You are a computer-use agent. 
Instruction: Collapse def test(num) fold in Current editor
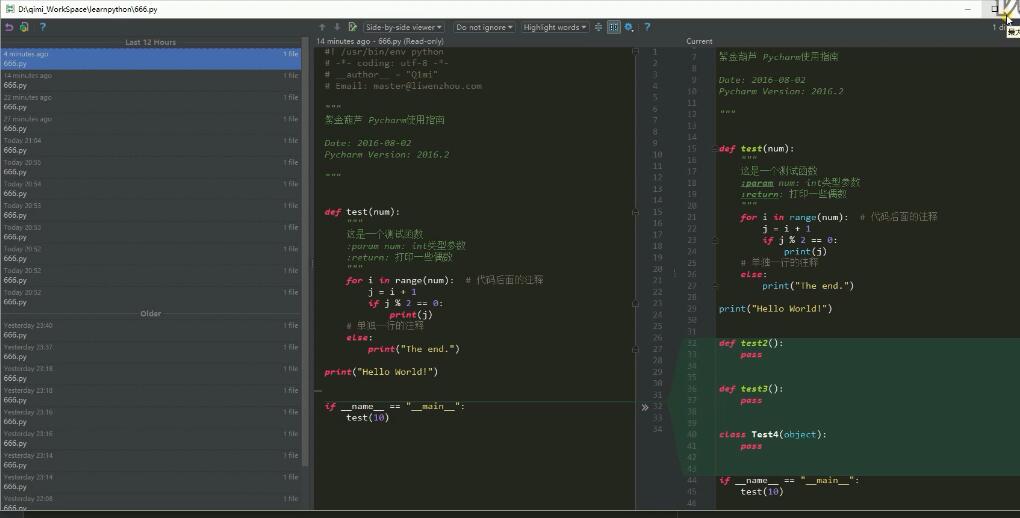click(x=715, y=149)
